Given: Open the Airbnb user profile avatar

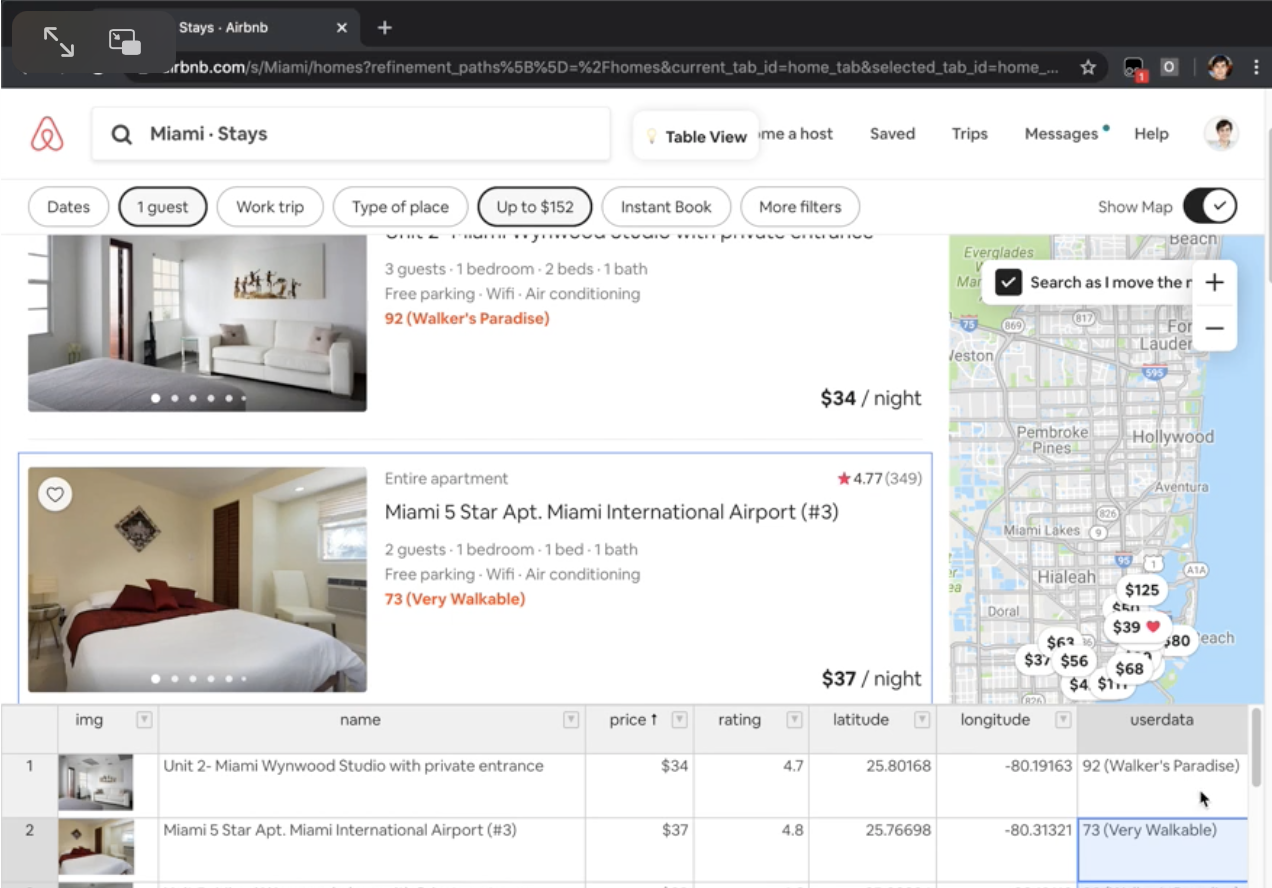Looking at the screenshot, I should (1221, 134).
